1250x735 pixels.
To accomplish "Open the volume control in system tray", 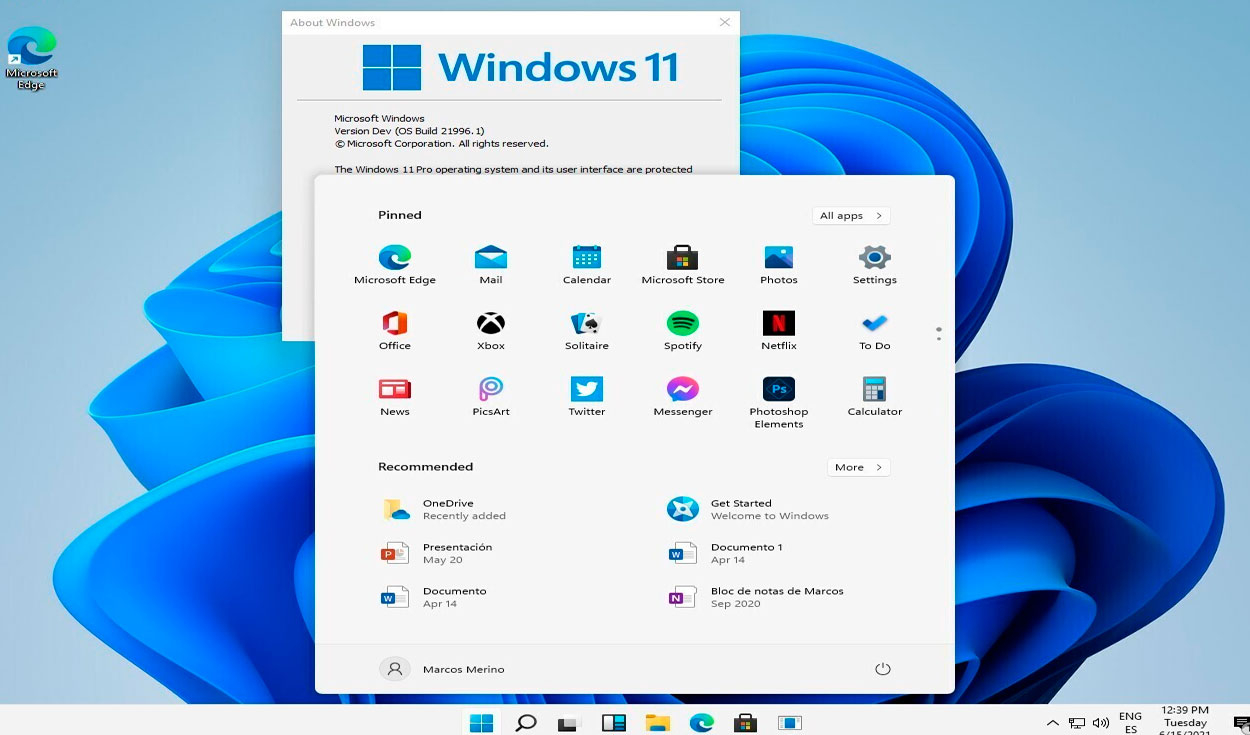I will pos(1101,723).
